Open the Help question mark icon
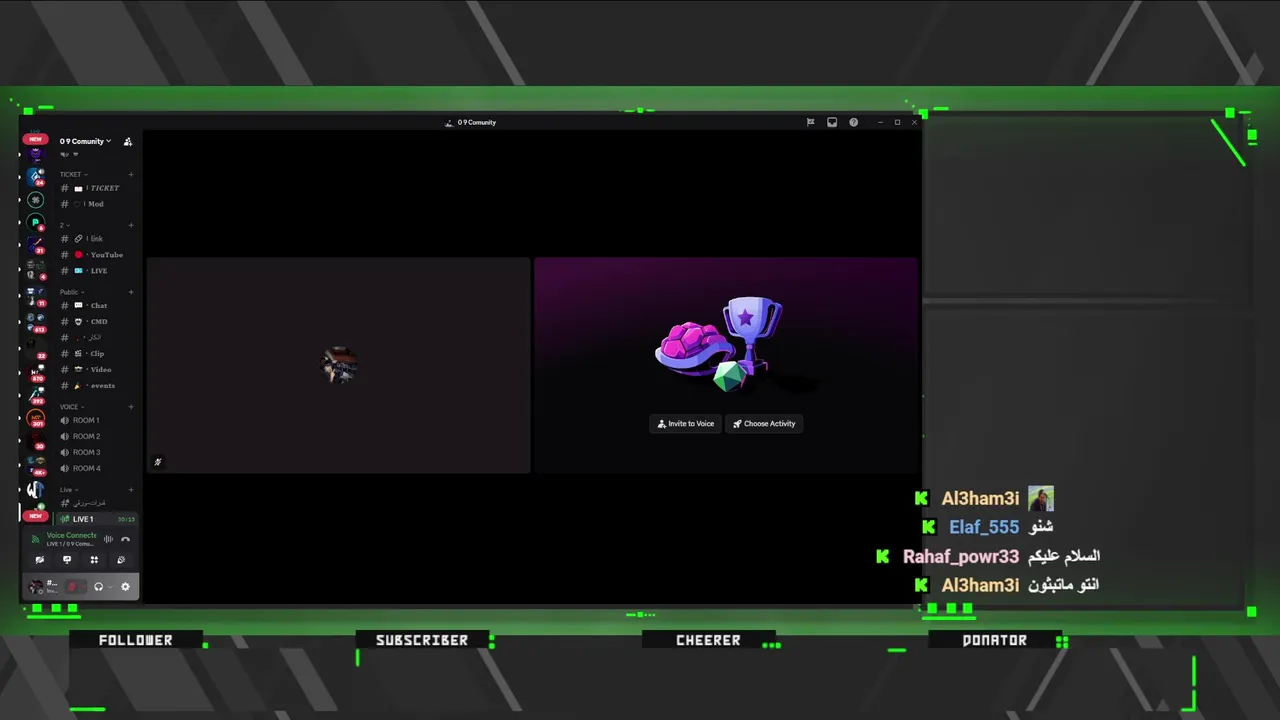Screen dimensions: 1280x720 (853, 122)
